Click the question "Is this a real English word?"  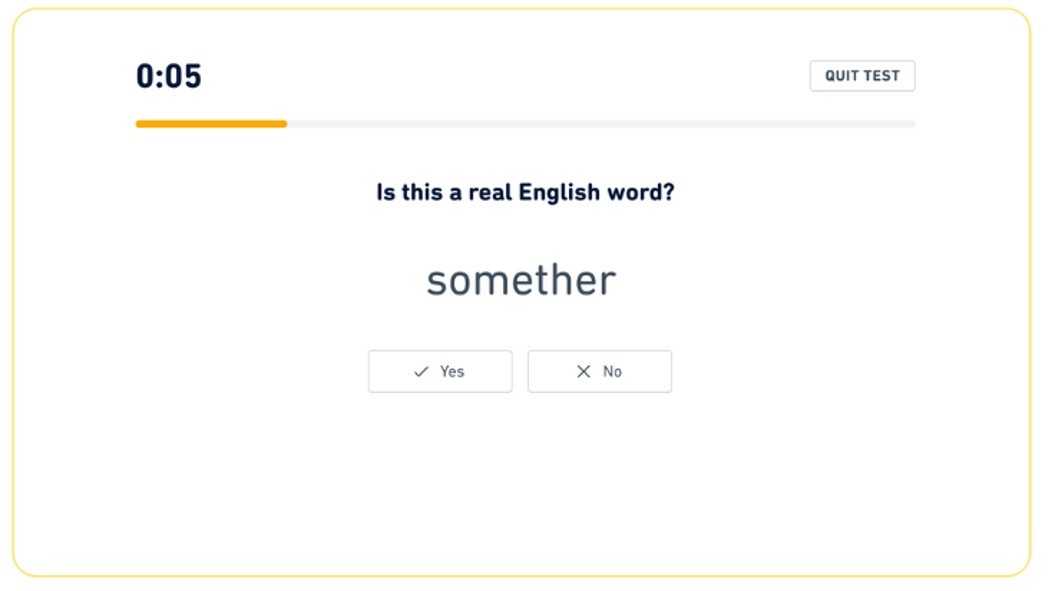(525, 192)
